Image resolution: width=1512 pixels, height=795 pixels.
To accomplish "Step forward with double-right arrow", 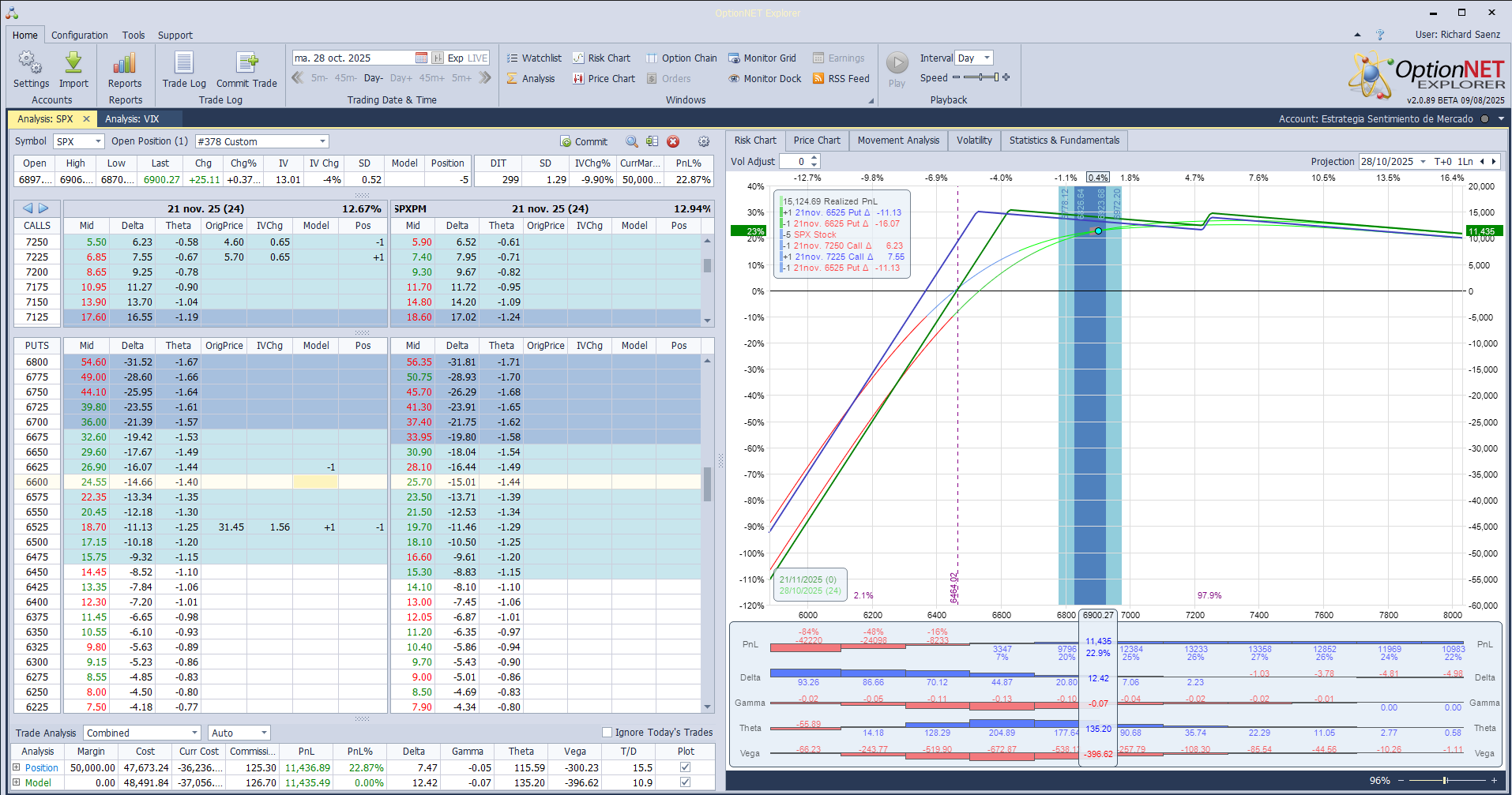I will click(x=485, y=77).
